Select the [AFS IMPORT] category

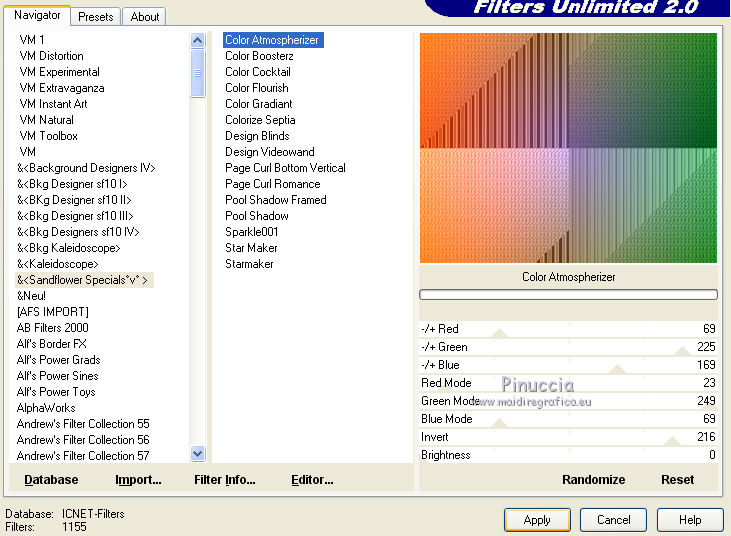coord(53,311)
